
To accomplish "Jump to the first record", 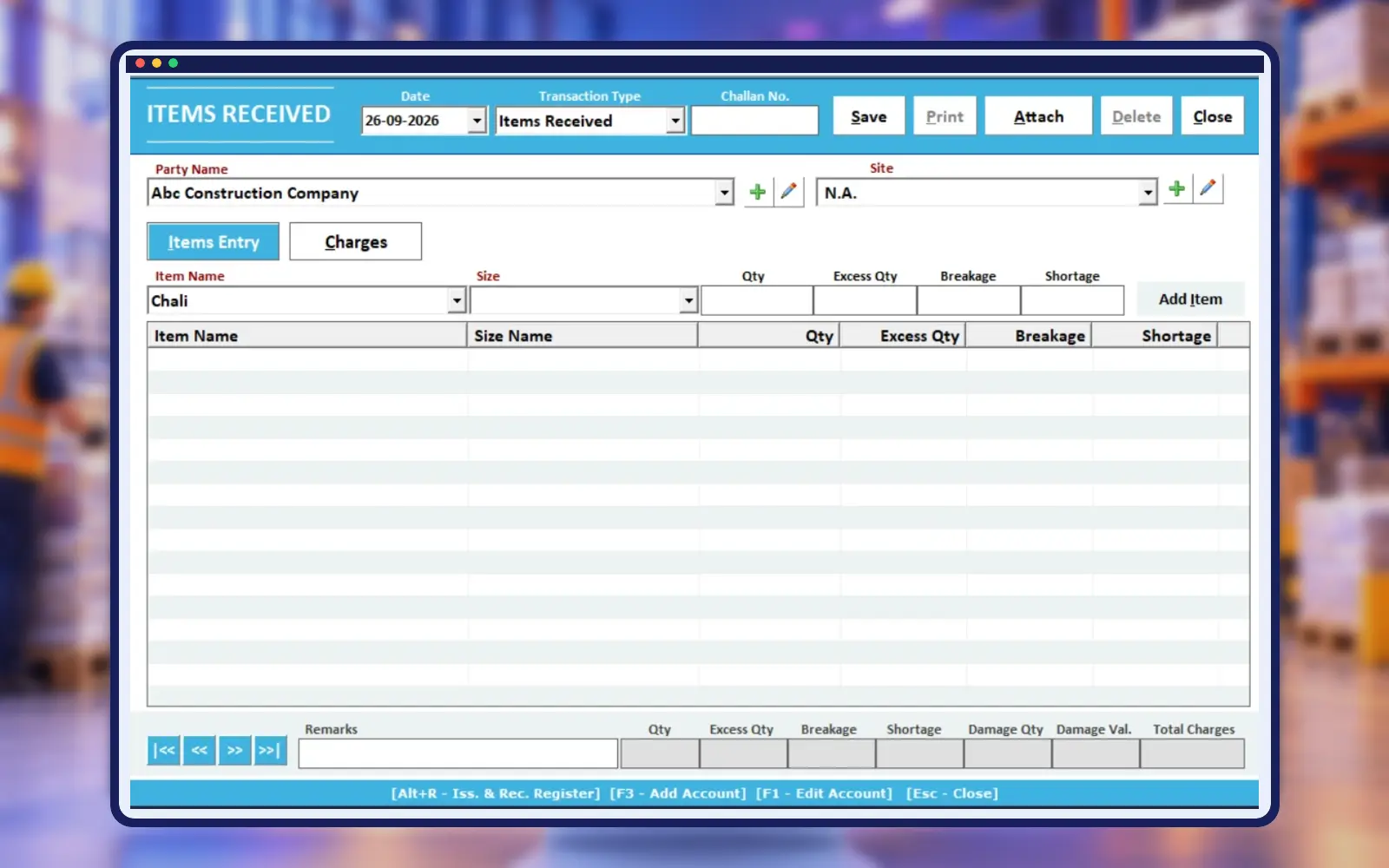I will (x=164, y=750).
